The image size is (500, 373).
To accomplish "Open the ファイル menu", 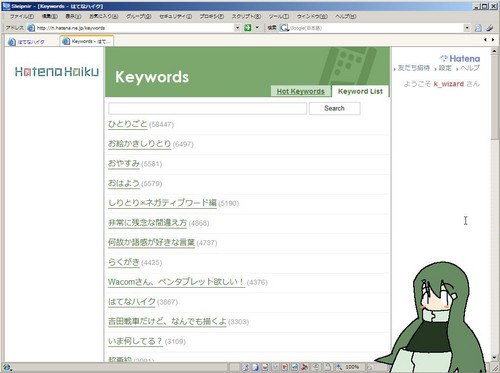I will 22,16.
